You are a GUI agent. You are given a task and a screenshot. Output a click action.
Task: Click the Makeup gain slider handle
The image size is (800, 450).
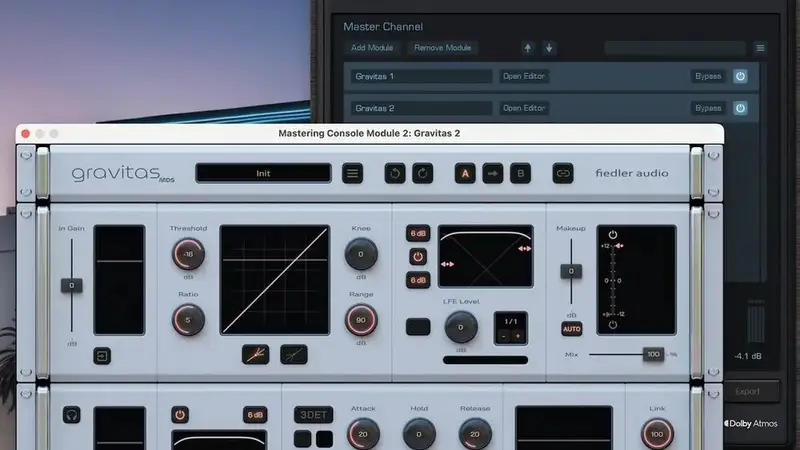571,271
